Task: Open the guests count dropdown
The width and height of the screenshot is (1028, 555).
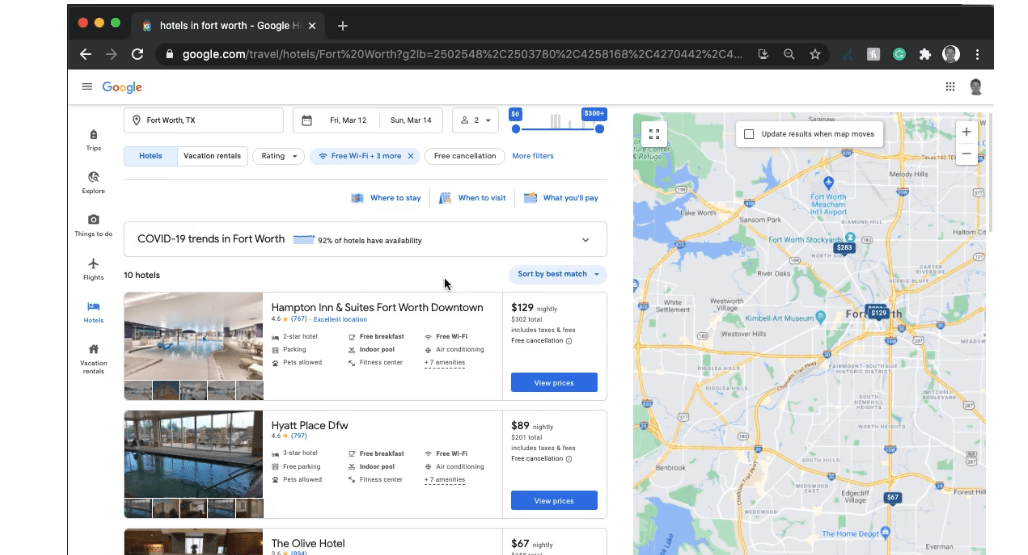Action: (x=475, y=120)
